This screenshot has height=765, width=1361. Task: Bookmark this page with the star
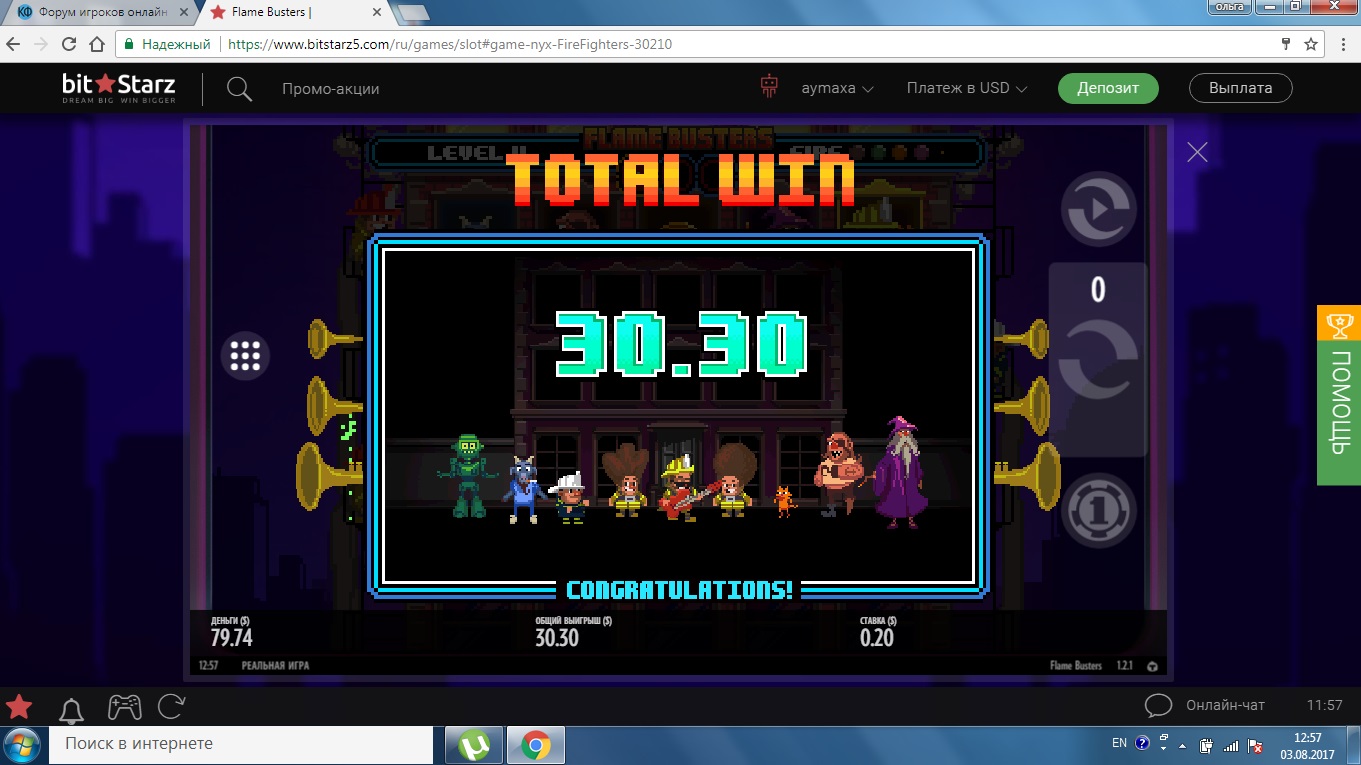[1311, 44]
